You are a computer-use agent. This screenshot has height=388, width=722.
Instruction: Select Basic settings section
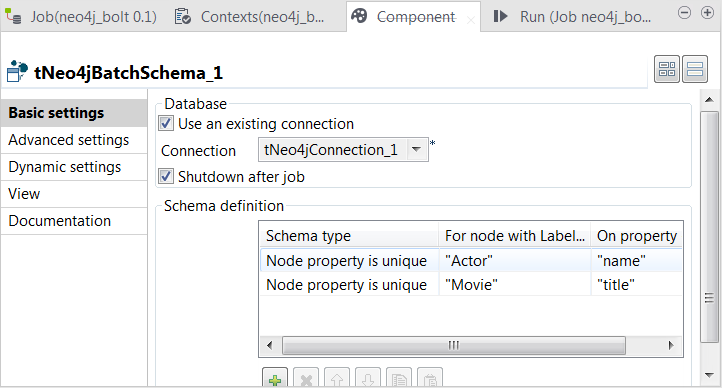[74, 113]
